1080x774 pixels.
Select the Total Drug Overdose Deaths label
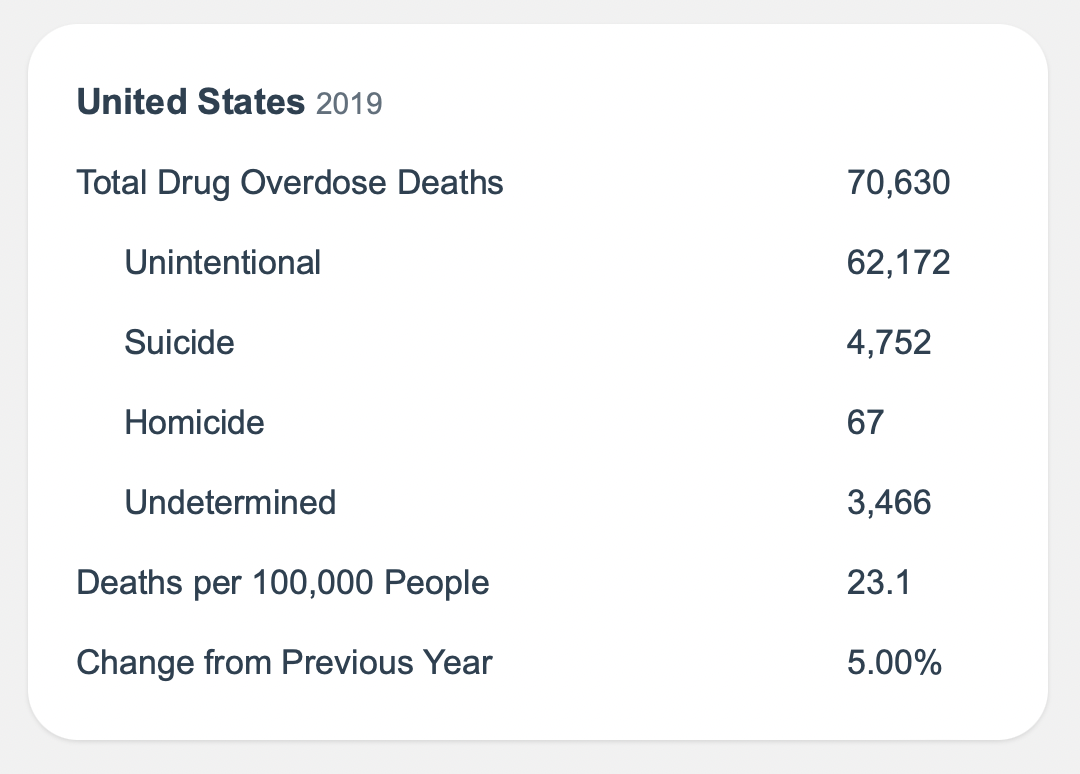(290, 183)
